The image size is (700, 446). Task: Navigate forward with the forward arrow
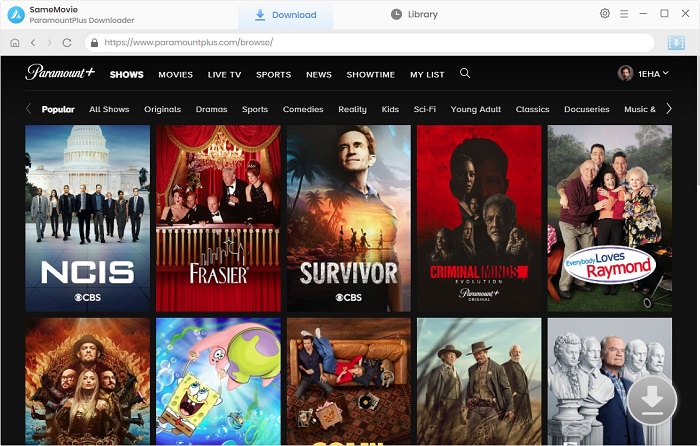[x=49, y=43]
